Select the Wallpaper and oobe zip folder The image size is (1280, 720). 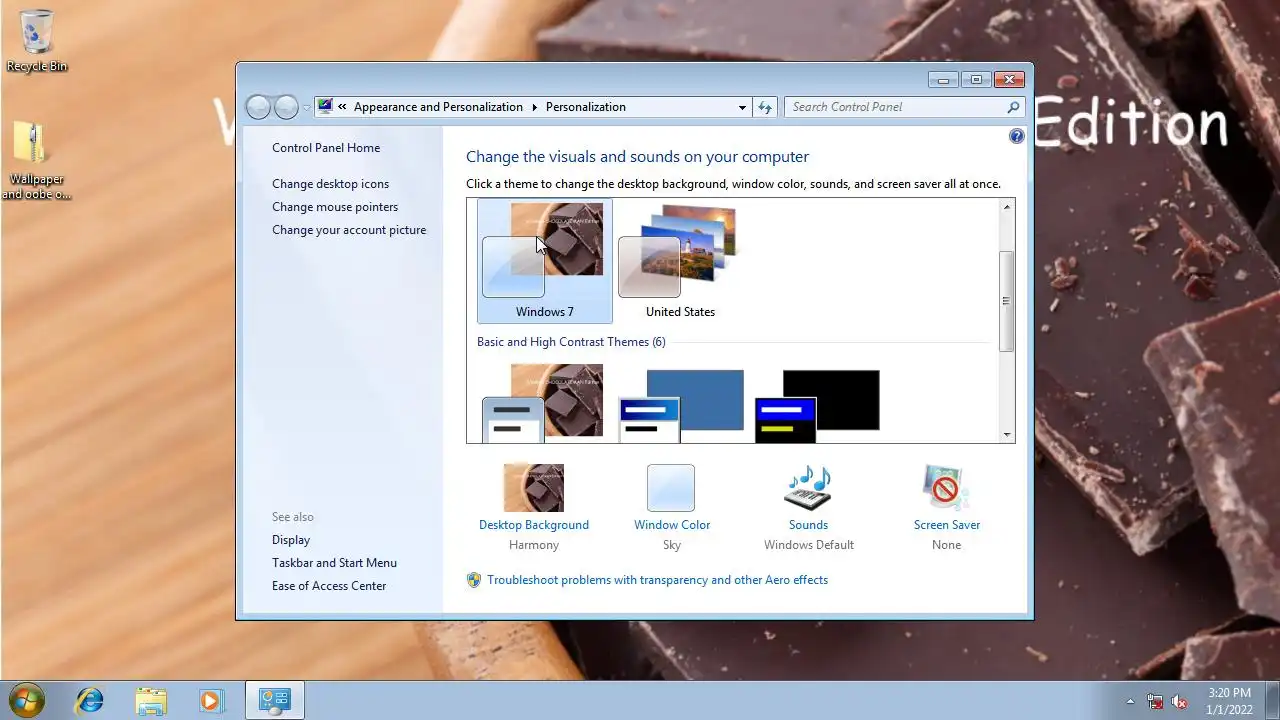tap(36, 161)
